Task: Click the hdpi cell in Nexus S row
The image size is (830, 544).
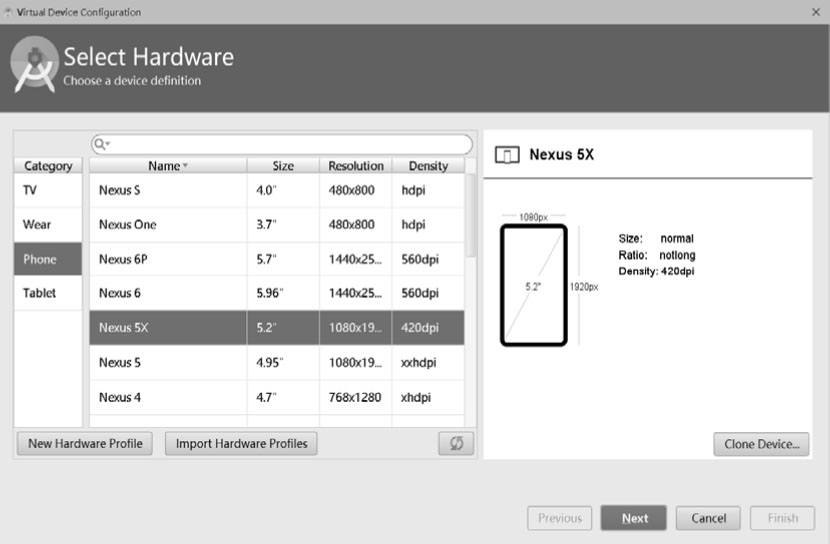Action: point(428,190)
